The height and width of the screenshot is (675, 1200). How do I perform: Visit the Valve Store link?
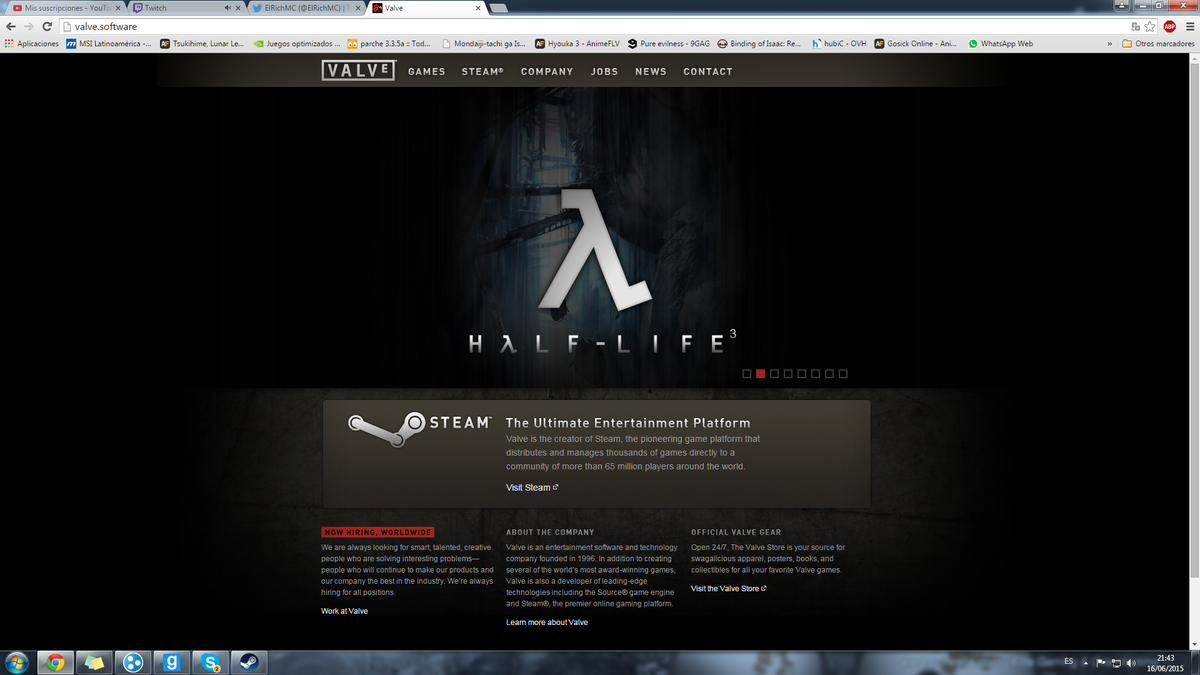click(728, 588)
